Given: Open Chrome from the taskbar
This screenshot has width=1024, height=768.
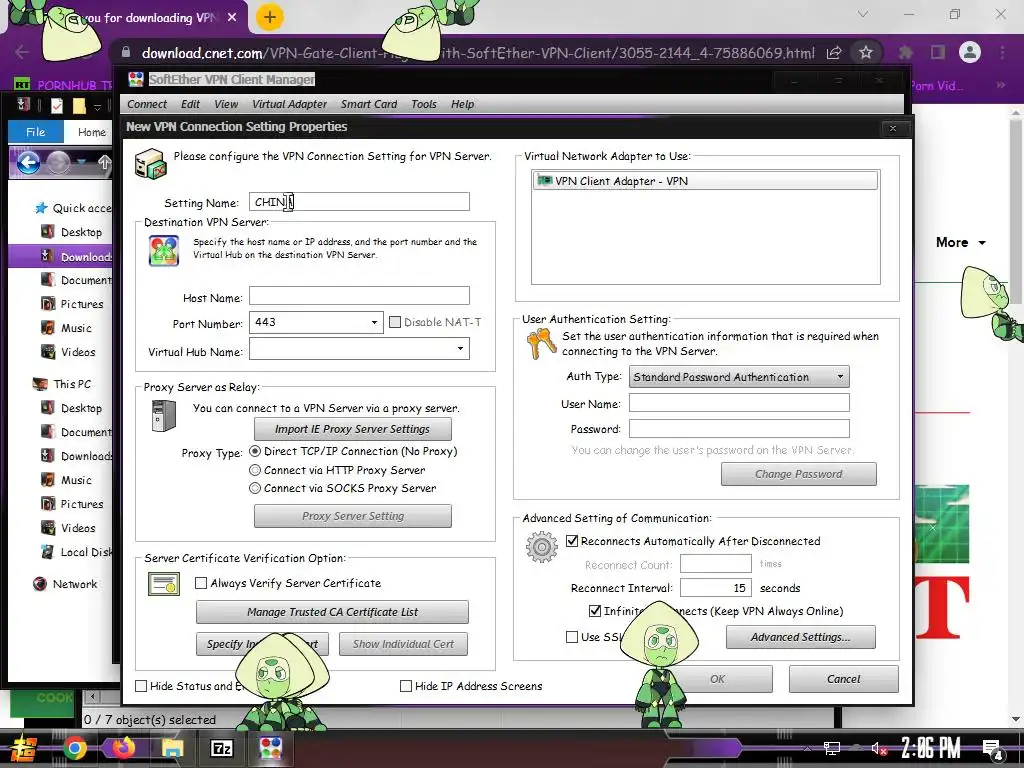Looking at the screenshot, I should 74,749.
